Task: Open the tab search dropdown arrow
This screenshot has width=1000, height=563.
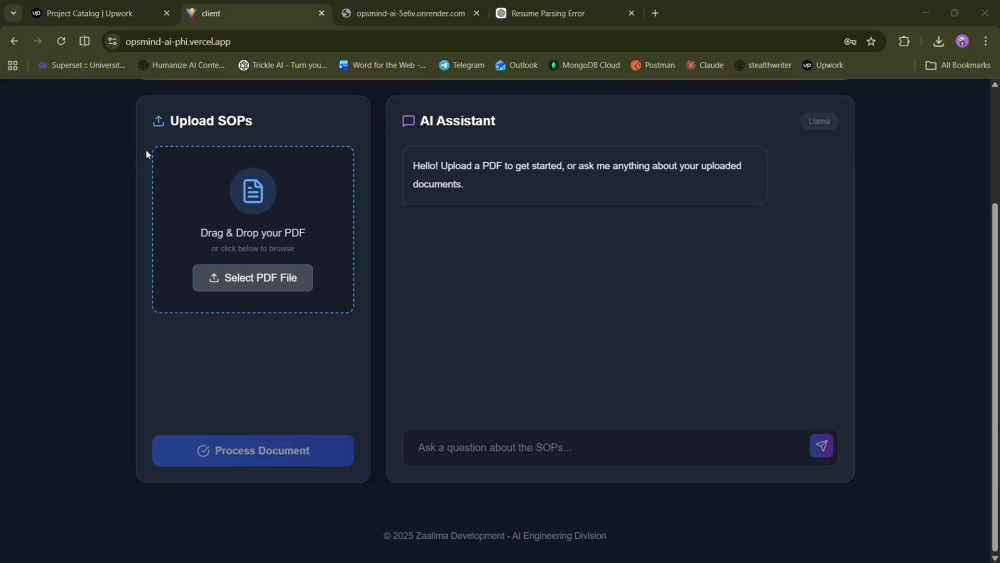Action: [13, 13]
